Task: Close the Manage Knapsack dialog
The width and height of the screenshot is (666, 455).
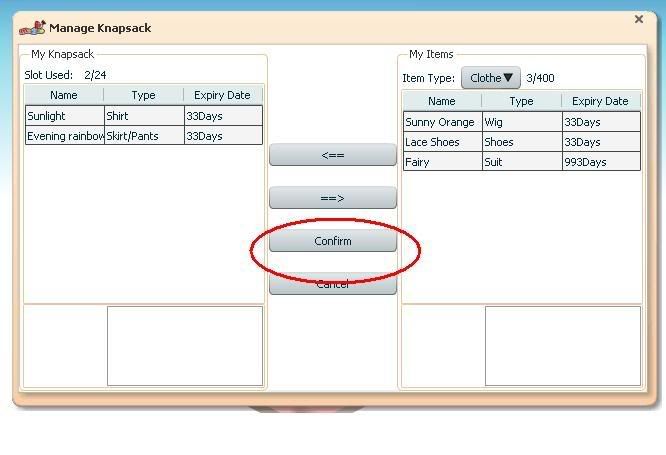Action: (x=639, y=19)
